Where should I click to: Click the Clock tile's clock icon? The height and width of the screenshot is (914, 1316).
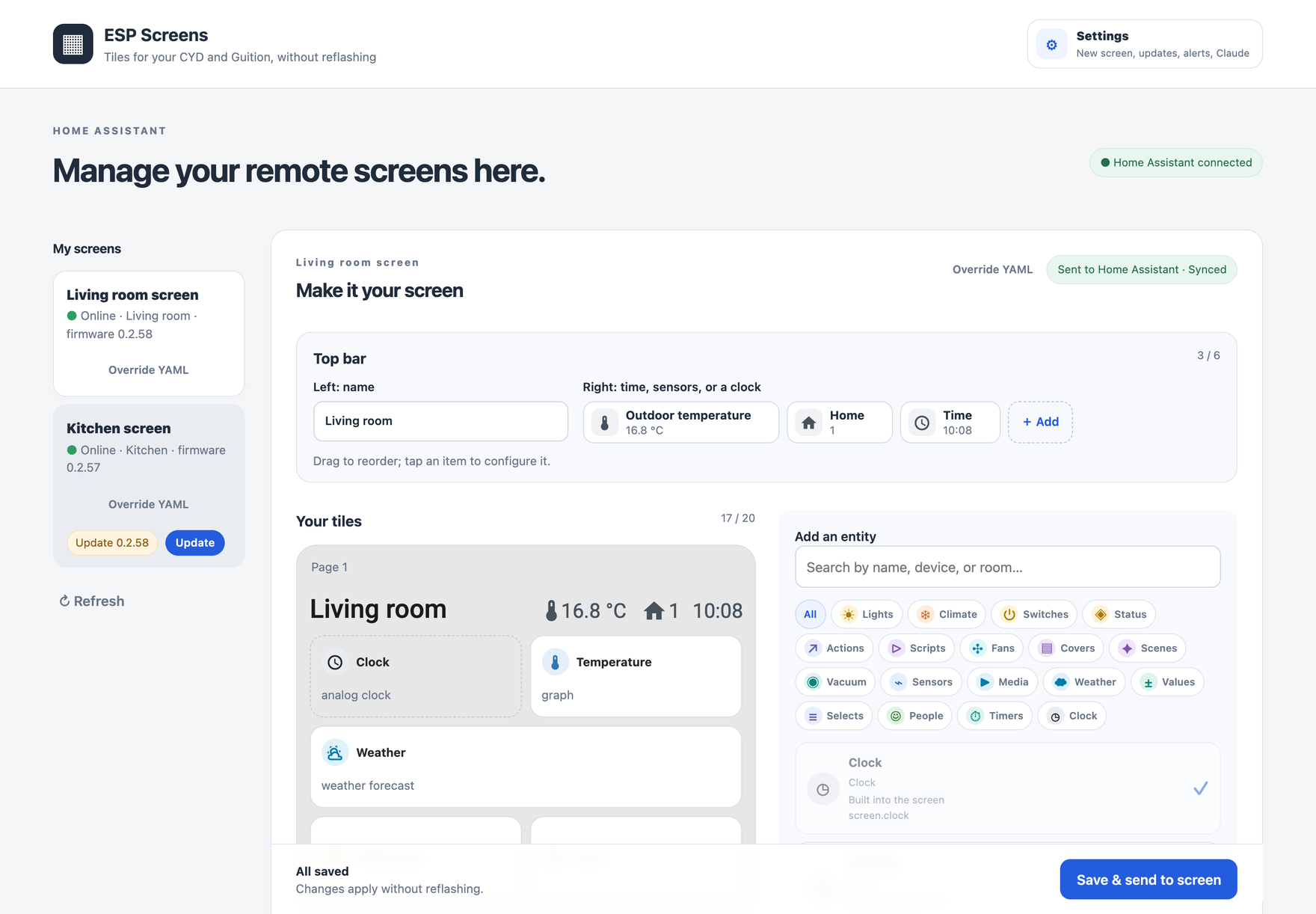335,662
